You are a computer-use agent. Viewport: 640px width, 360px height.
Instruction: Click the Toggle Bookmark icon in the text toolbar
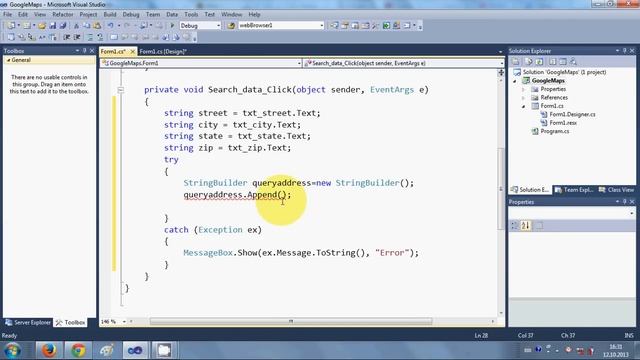click(114, 38)
